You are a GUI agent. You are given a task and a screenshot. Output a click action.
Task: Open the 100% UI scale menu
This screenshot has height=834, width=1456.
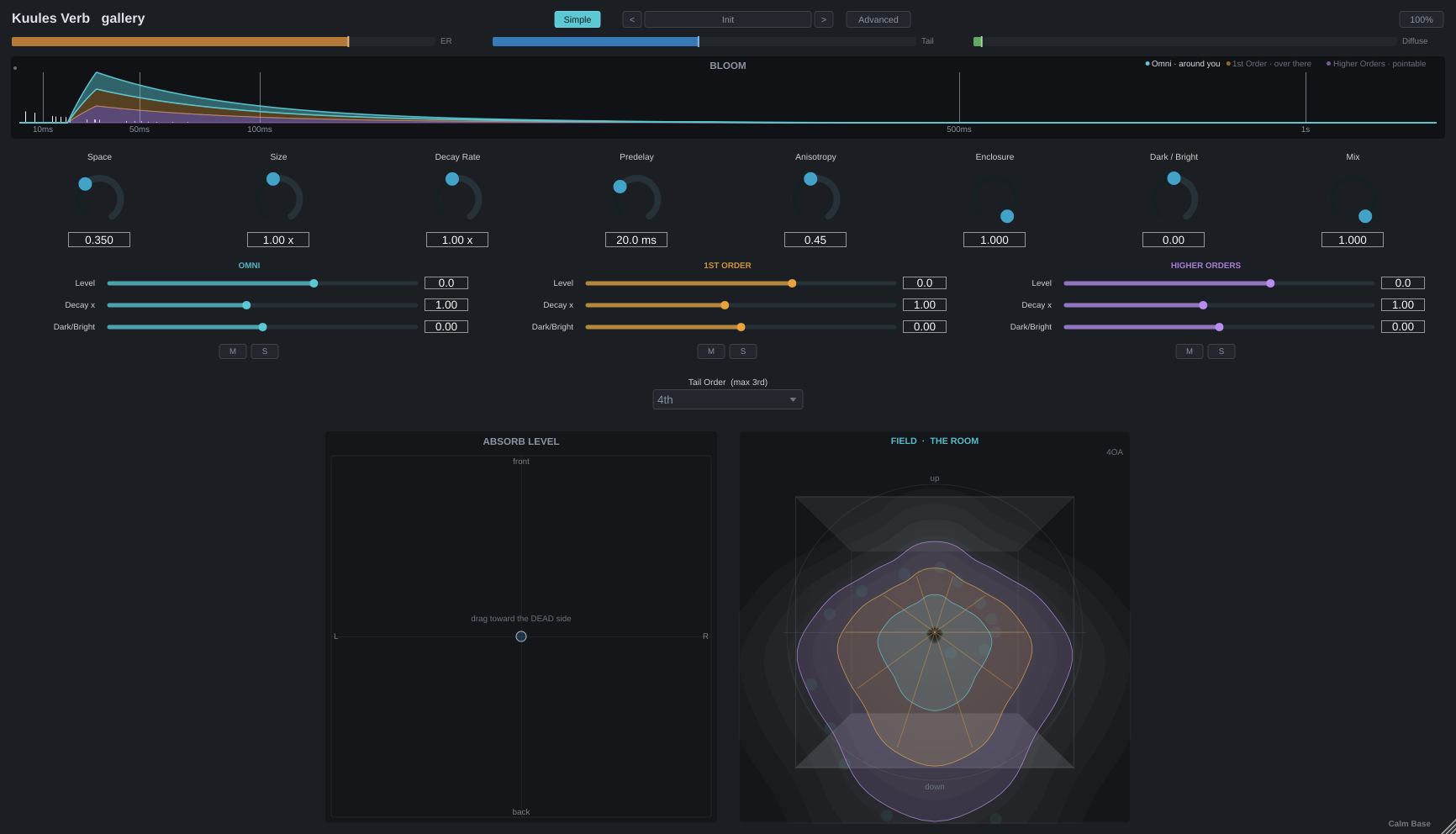(x=1422, y=19)
